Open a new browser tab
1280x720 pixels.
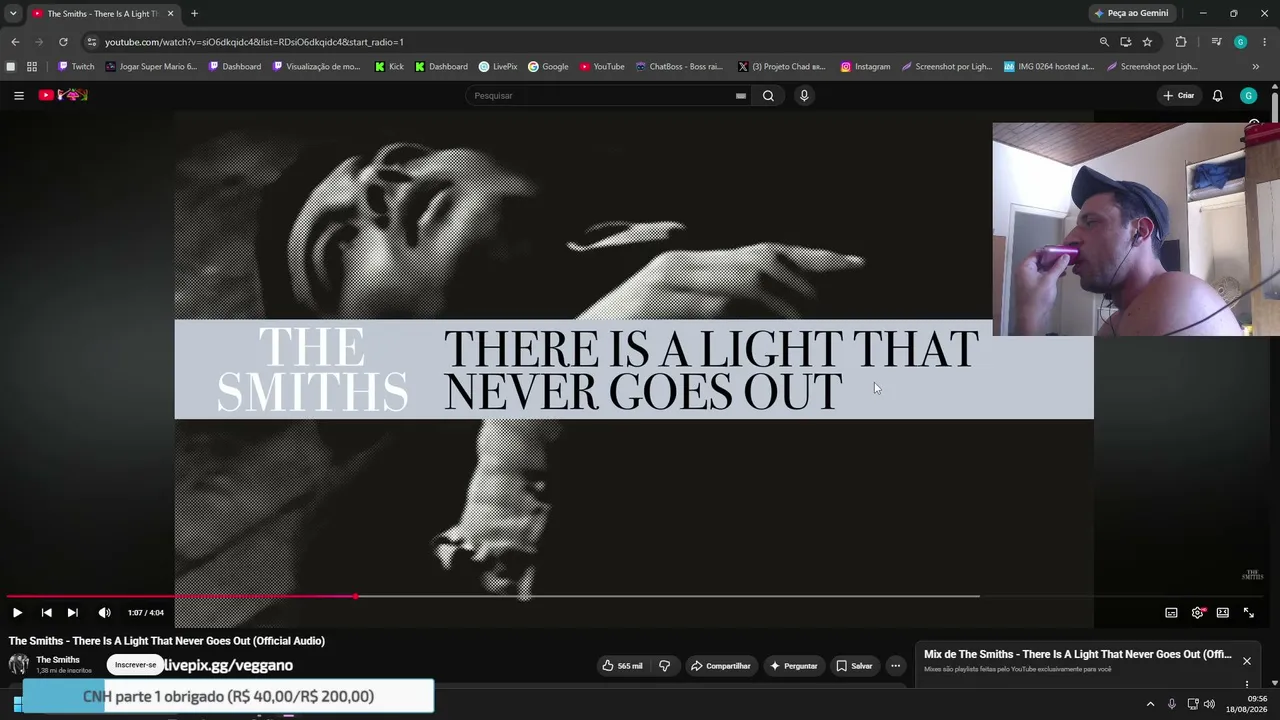(x=194, y=14)
